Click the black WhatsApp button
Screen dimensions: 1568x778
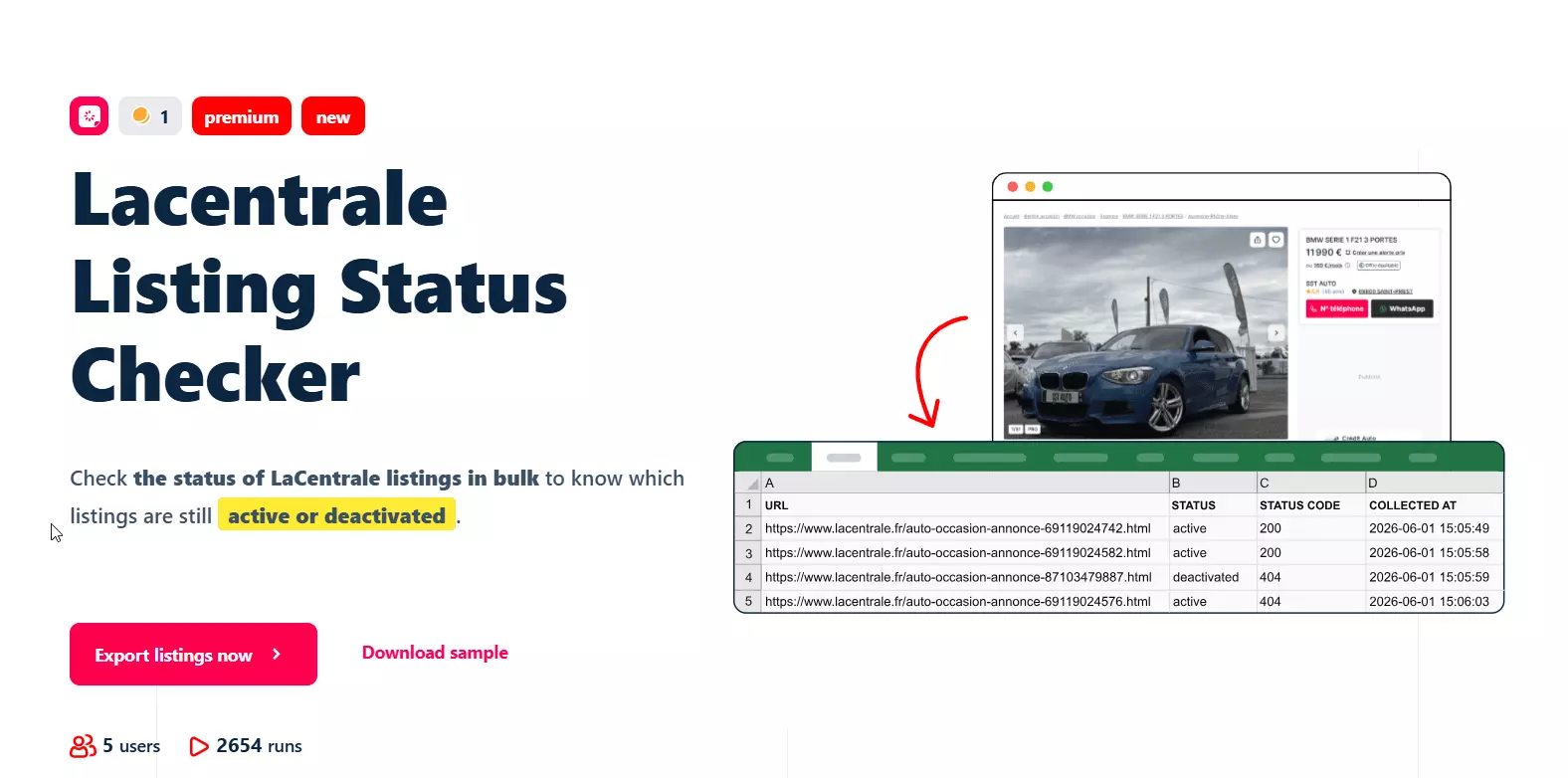click(x=1402, y=309)
